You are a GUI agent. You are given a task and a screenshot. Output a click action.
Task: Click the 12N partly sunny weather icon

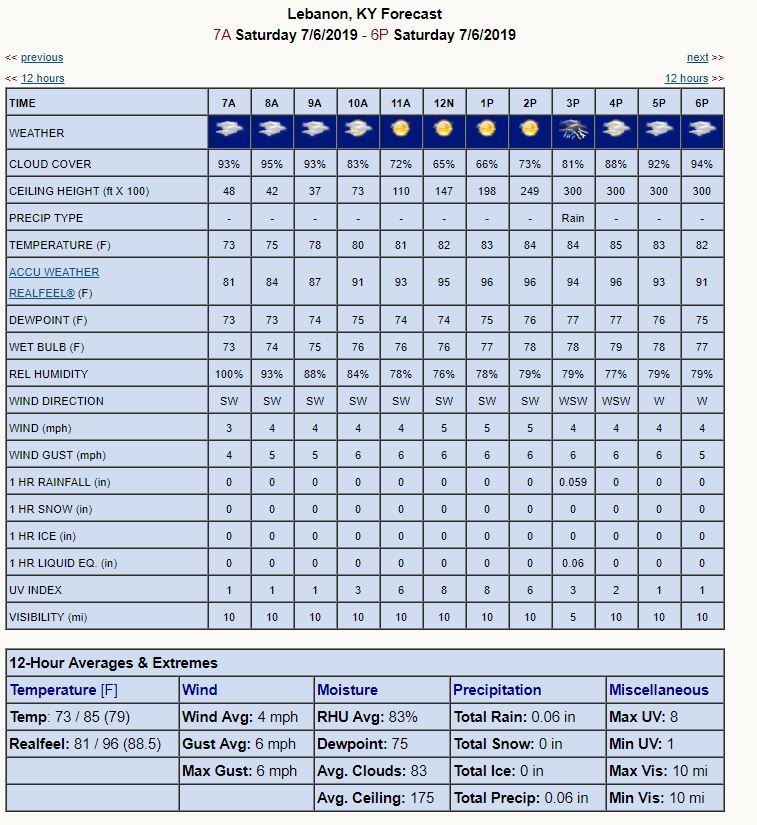point(444,130)
